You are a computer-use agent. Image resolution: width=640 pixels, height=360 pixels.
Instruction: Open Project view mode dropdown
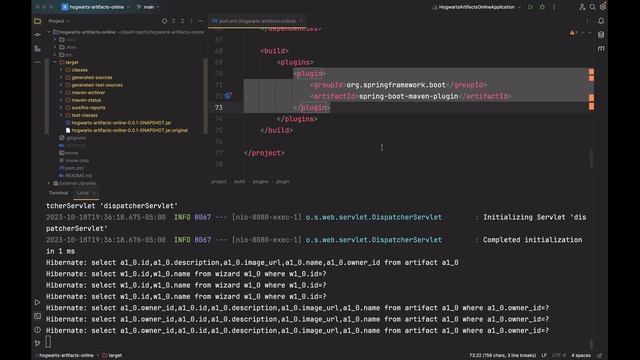(x=59, y=21)
